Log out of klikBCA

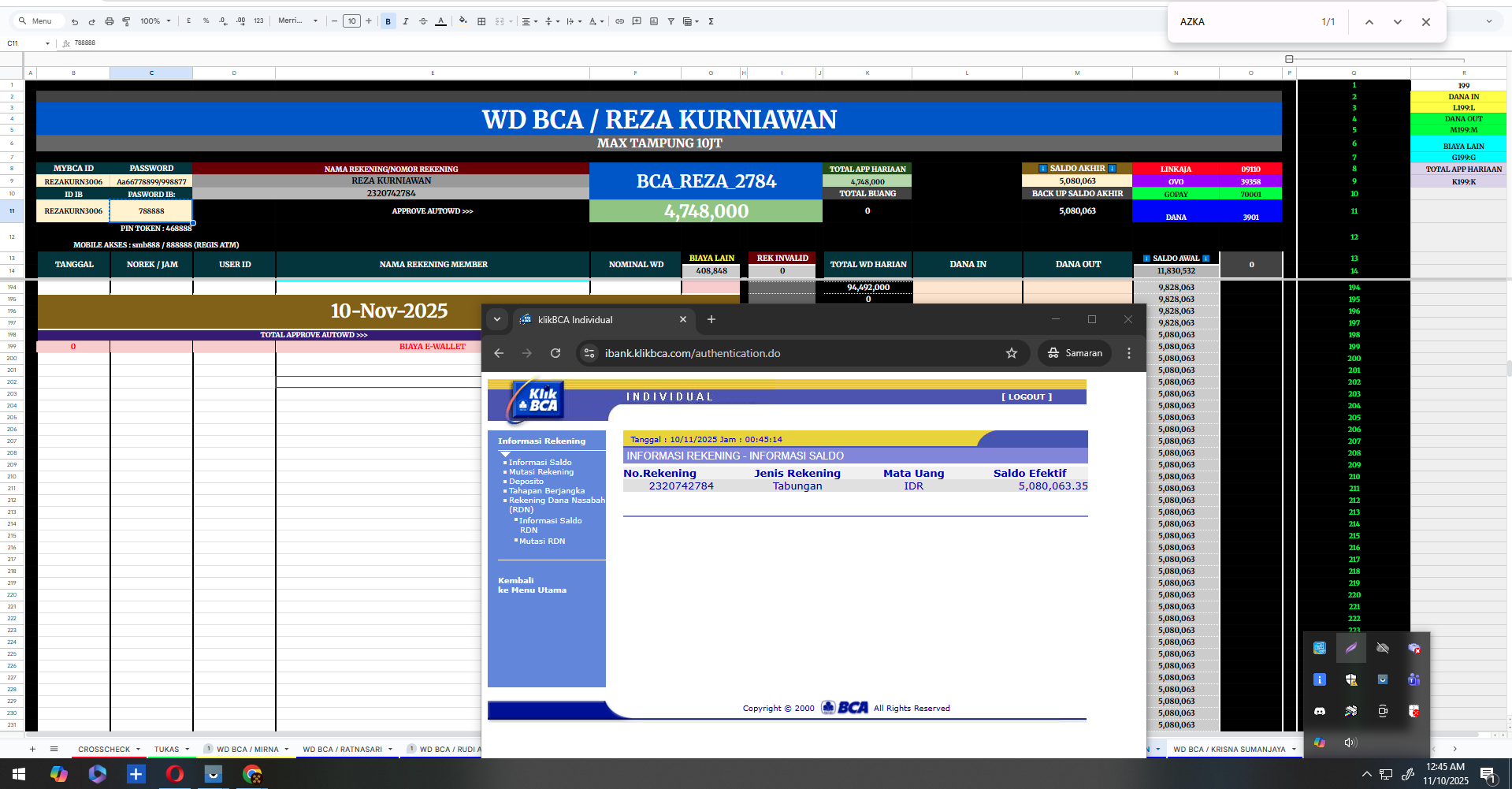[1027, 397]
